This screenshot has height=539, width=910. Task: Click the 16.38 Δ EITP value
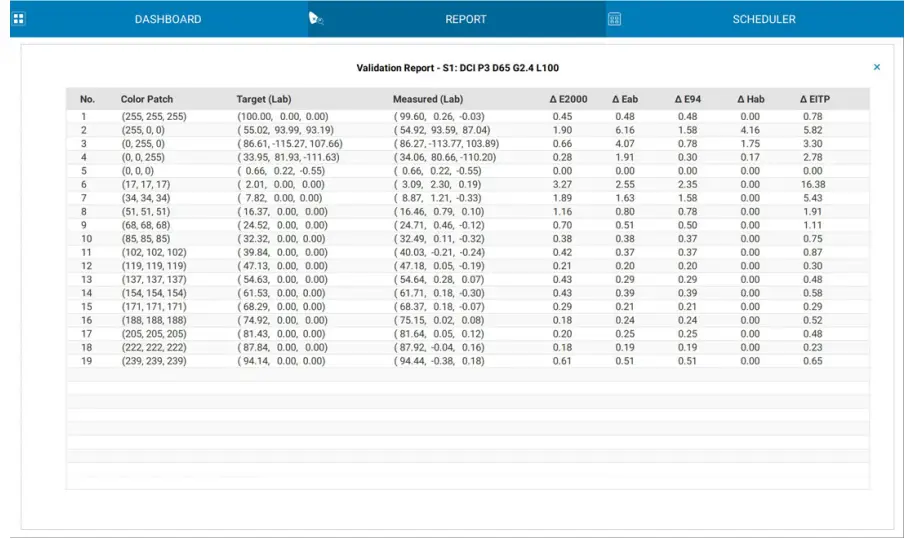(812, 185)
